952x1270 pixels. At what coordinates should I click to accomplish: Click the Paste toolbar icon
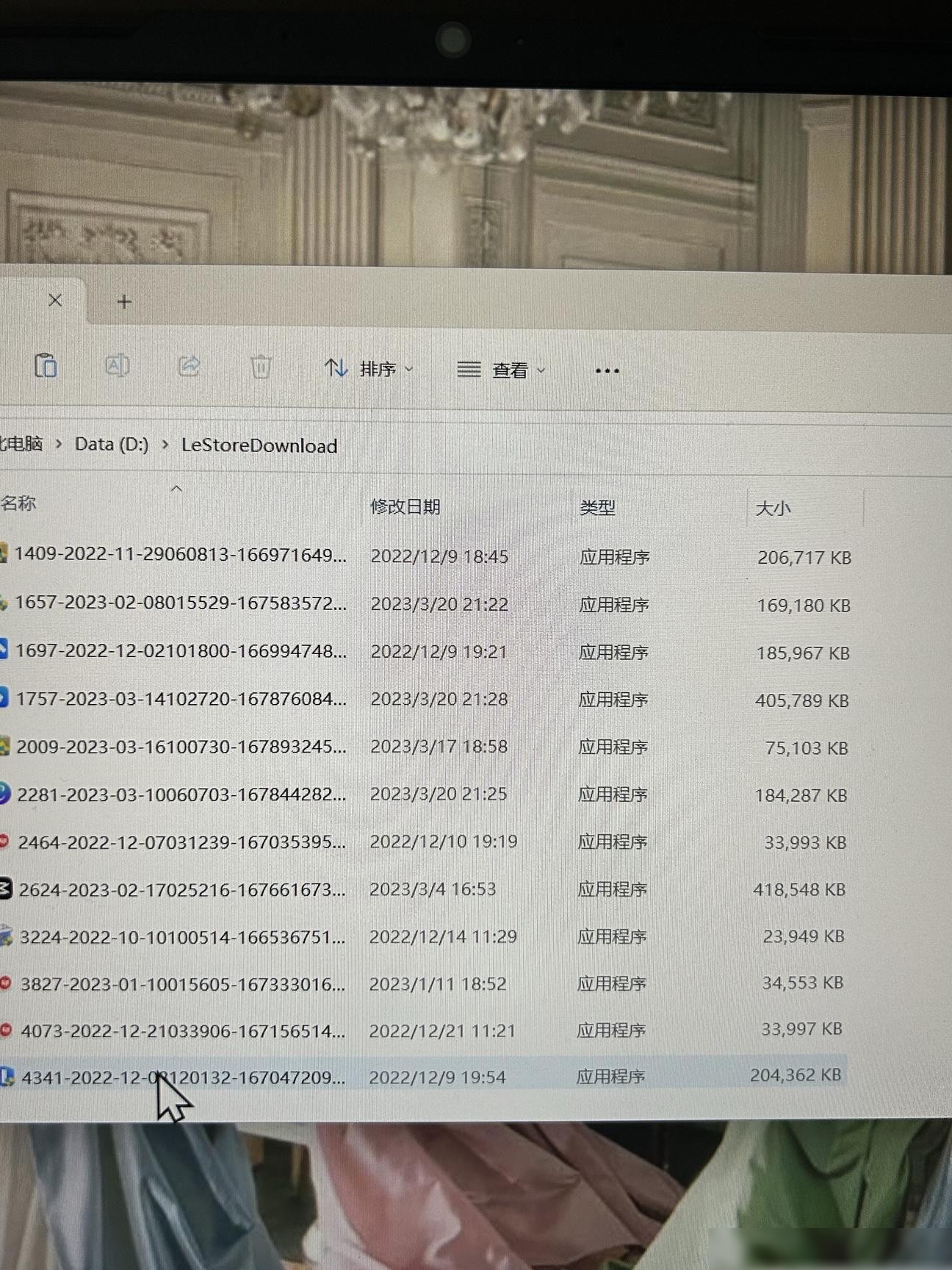[x=46, y=365]
